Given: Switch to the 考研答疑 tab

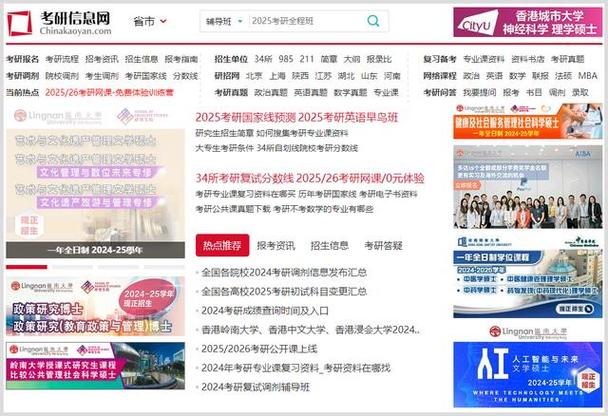Looking at the screenshot, I should [x=383, y=245].
